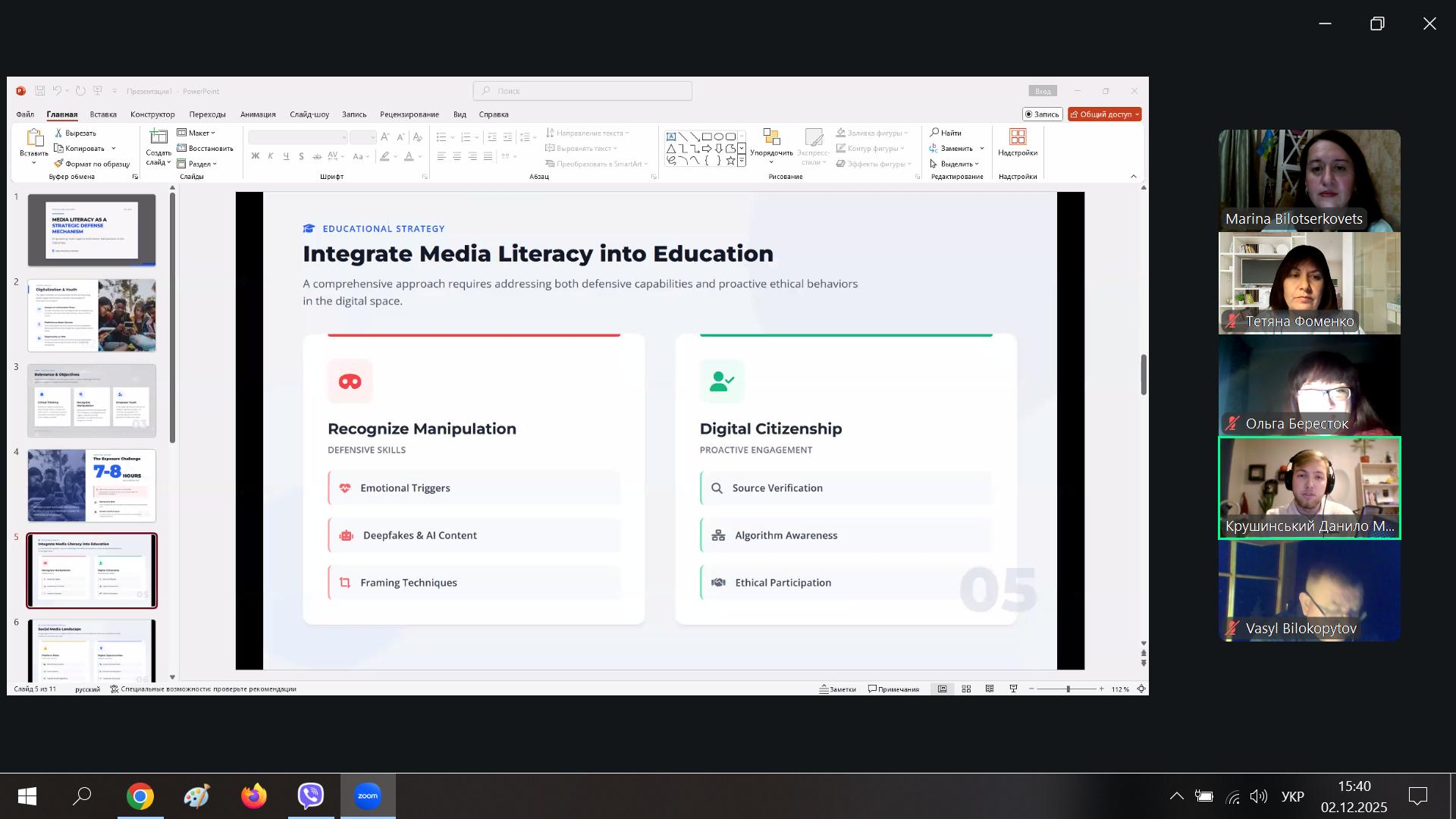Open the slide sorter view icon
Image resolution: width=1456 pixels, height=819 pixels.
point(966,689)
